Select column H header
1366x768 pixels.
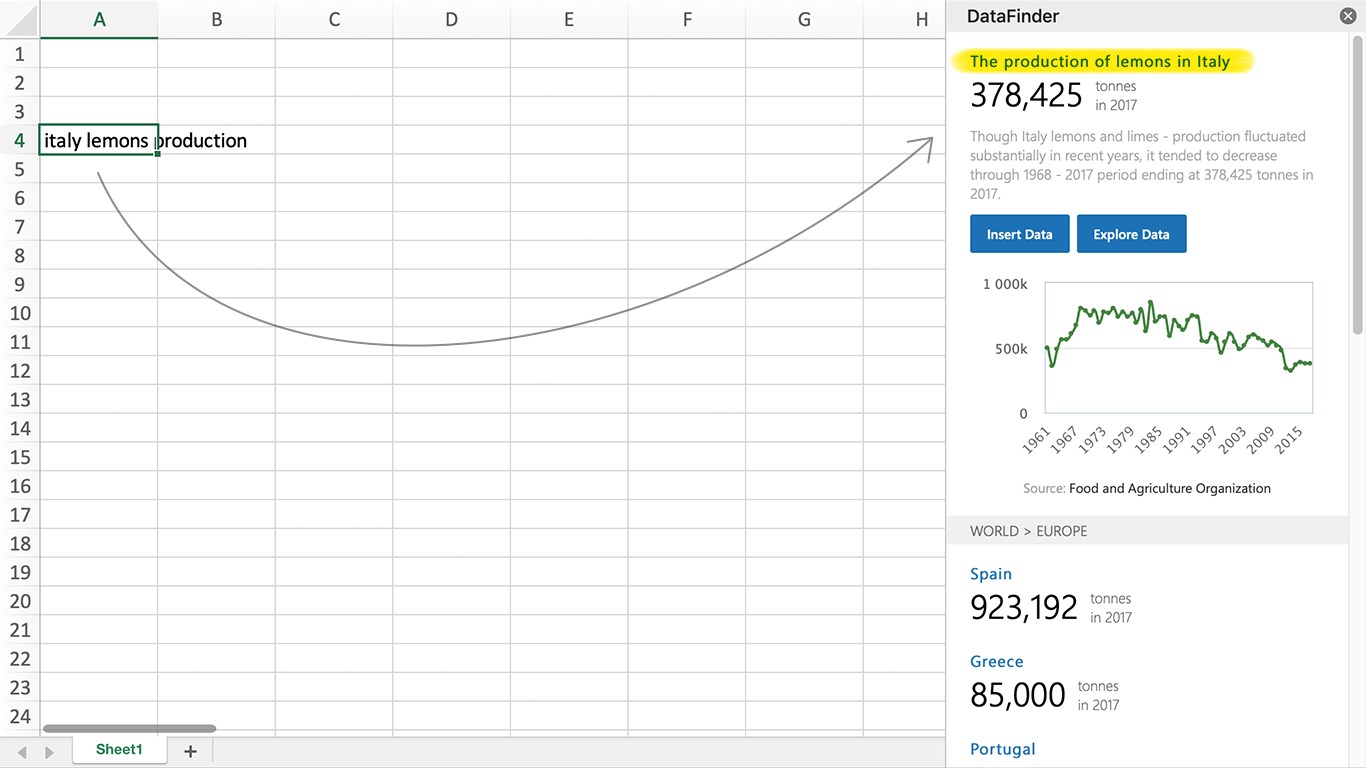pyautogui.click(x=905, y=19)
